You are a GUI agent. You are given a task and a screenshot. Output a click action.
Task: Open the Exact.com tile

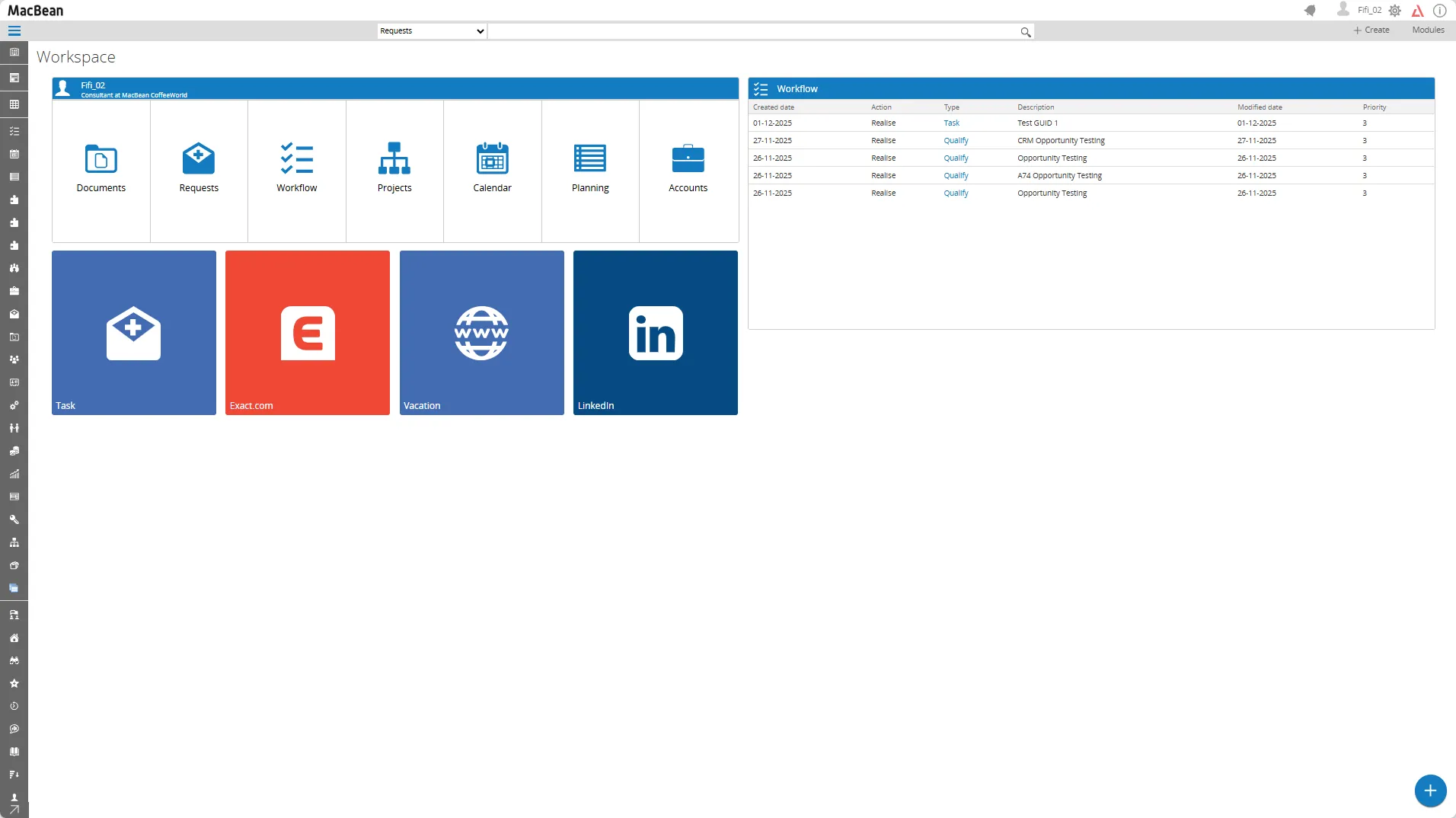click(308, 333)
